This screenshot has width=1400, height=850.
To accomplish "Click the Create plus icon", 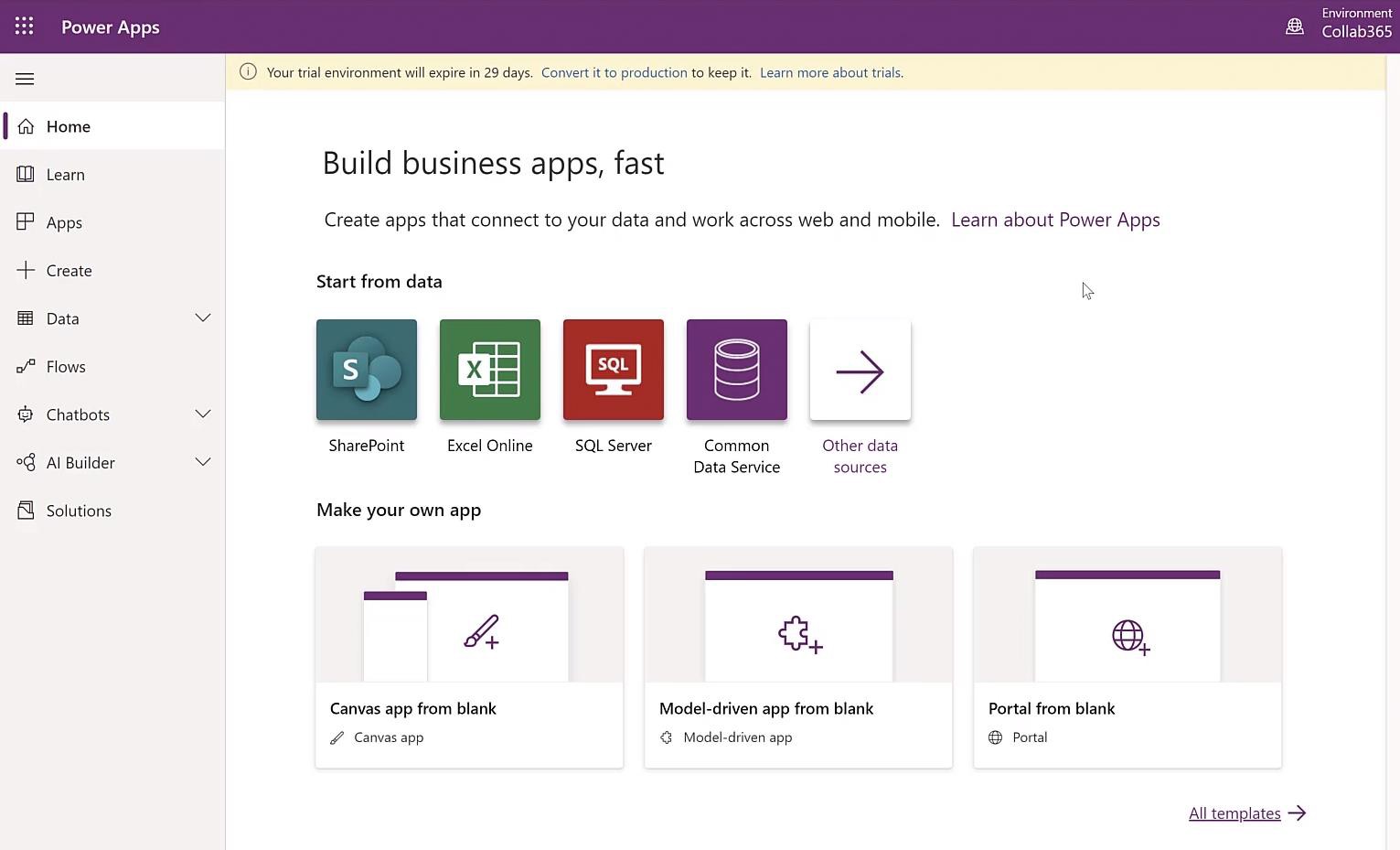I will coord(26,270).
